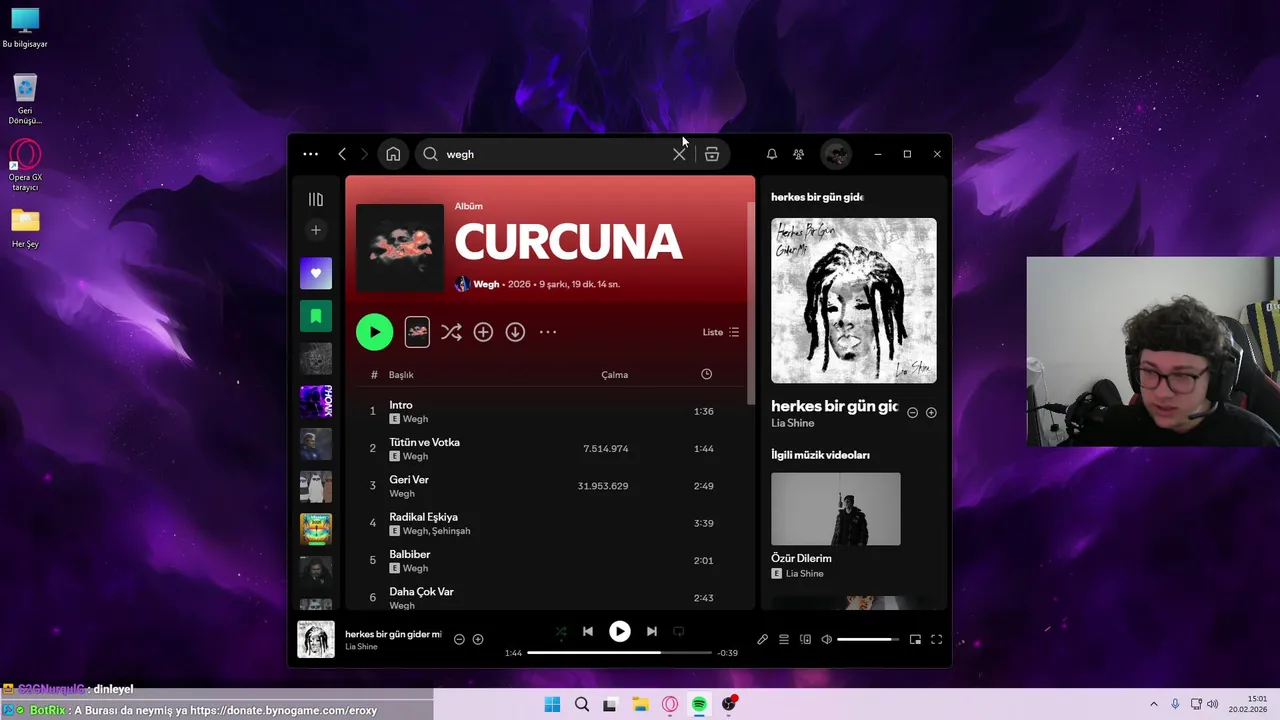Open Şehinşah artist link under Radikal Eşkiya

451,531
